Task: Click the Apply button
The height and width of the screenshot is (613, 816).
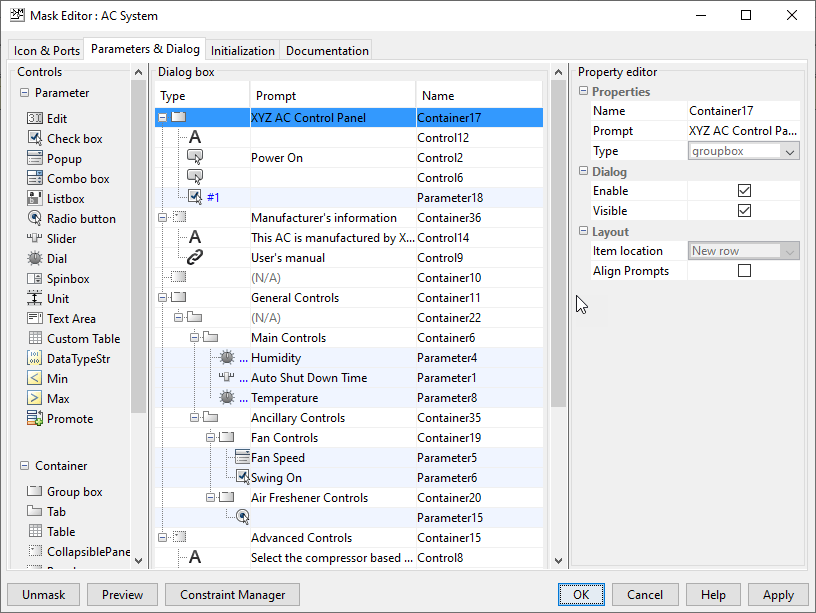Action: point(778,594)
